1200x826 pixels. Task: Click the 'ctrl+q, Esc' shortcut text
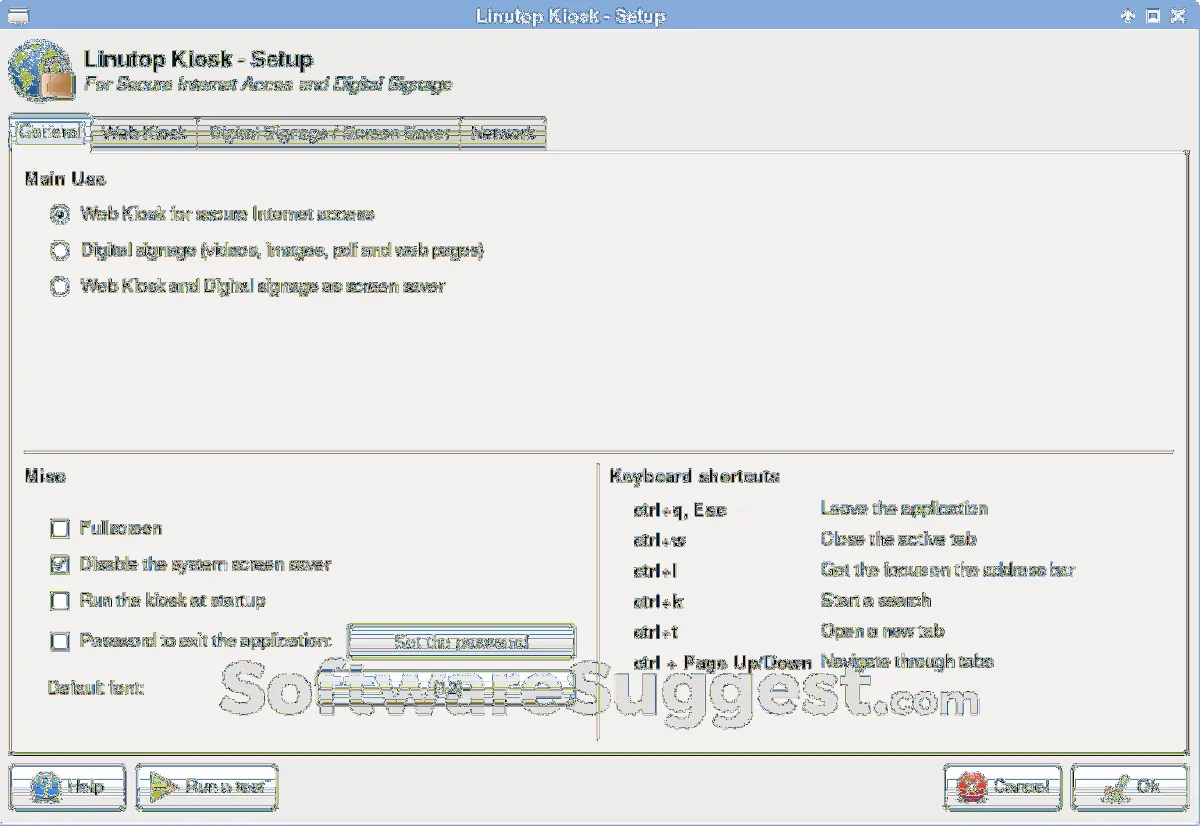(680, 510)
